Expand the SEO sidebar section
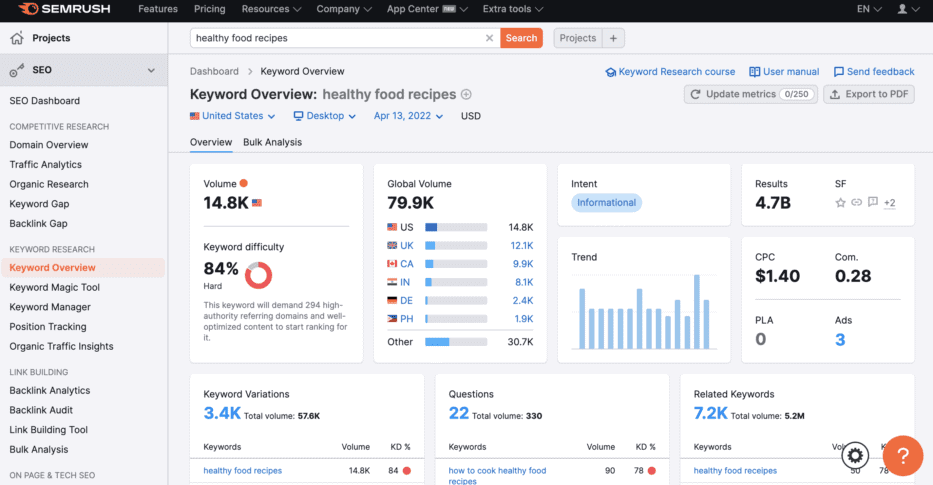This screenshot has height=485, width=933. (151, 70)
